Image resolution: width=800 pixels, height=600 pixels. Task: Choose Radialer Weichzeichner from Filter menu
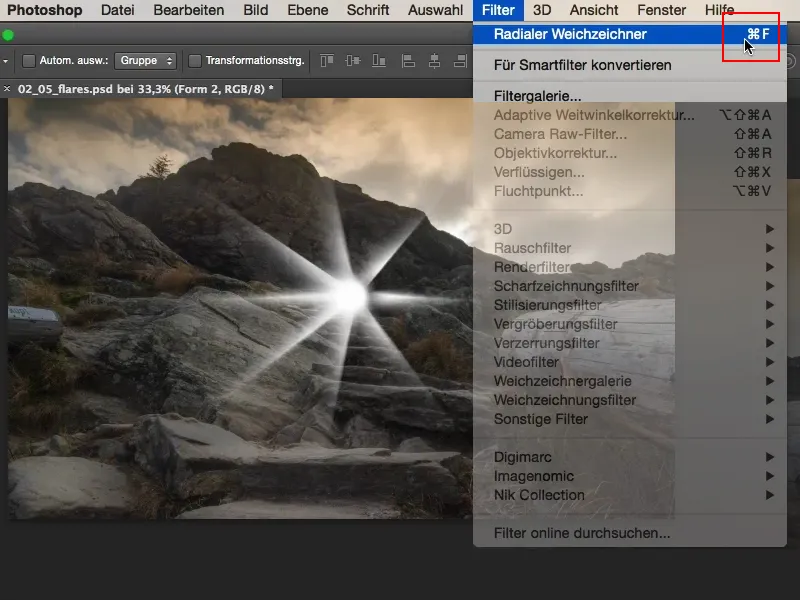tap(630, 34)
